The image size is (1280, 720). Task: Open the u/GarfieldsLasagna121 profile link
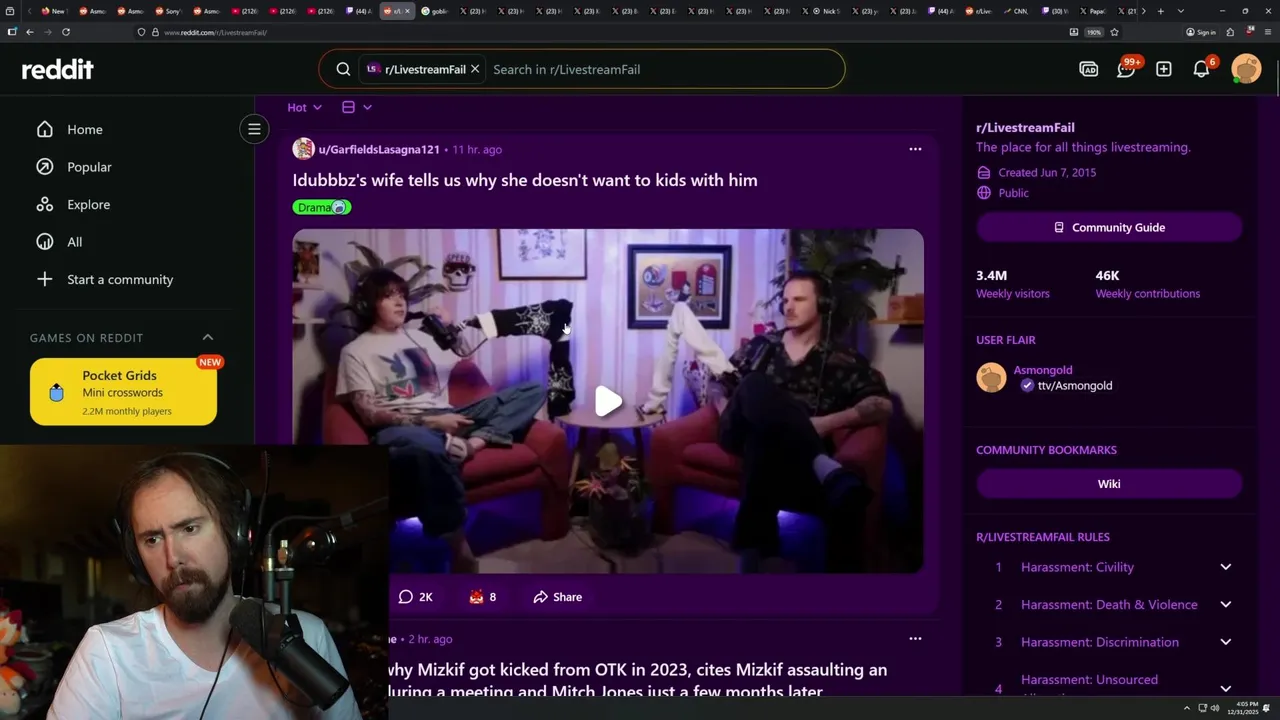point(379,149)
